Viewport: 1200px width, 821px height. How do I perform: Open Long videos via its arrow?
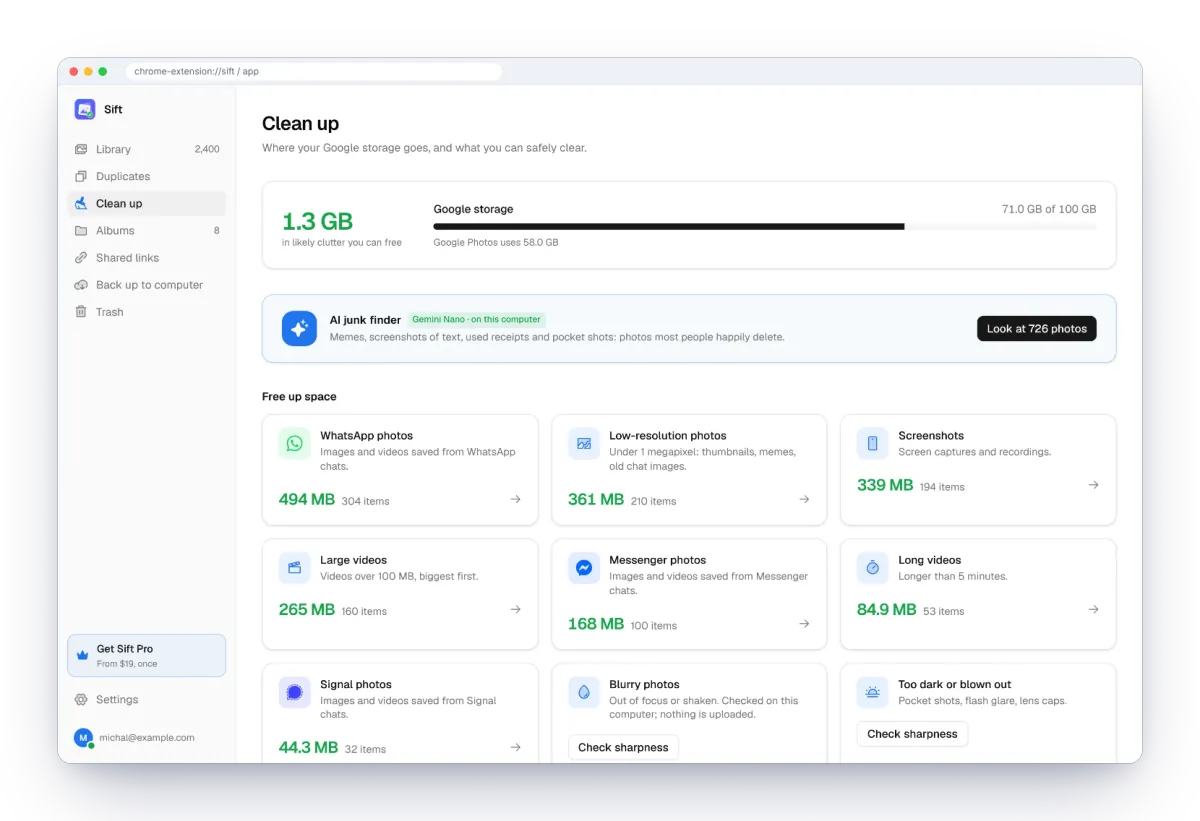pyautogui.click(x=1094, y=609)
